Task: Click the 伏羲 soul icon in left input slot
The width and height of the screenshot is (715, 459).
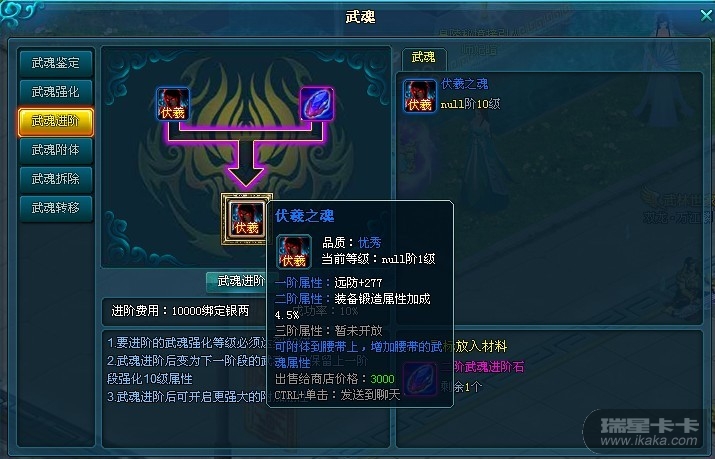Action: [x=173, y=104]
